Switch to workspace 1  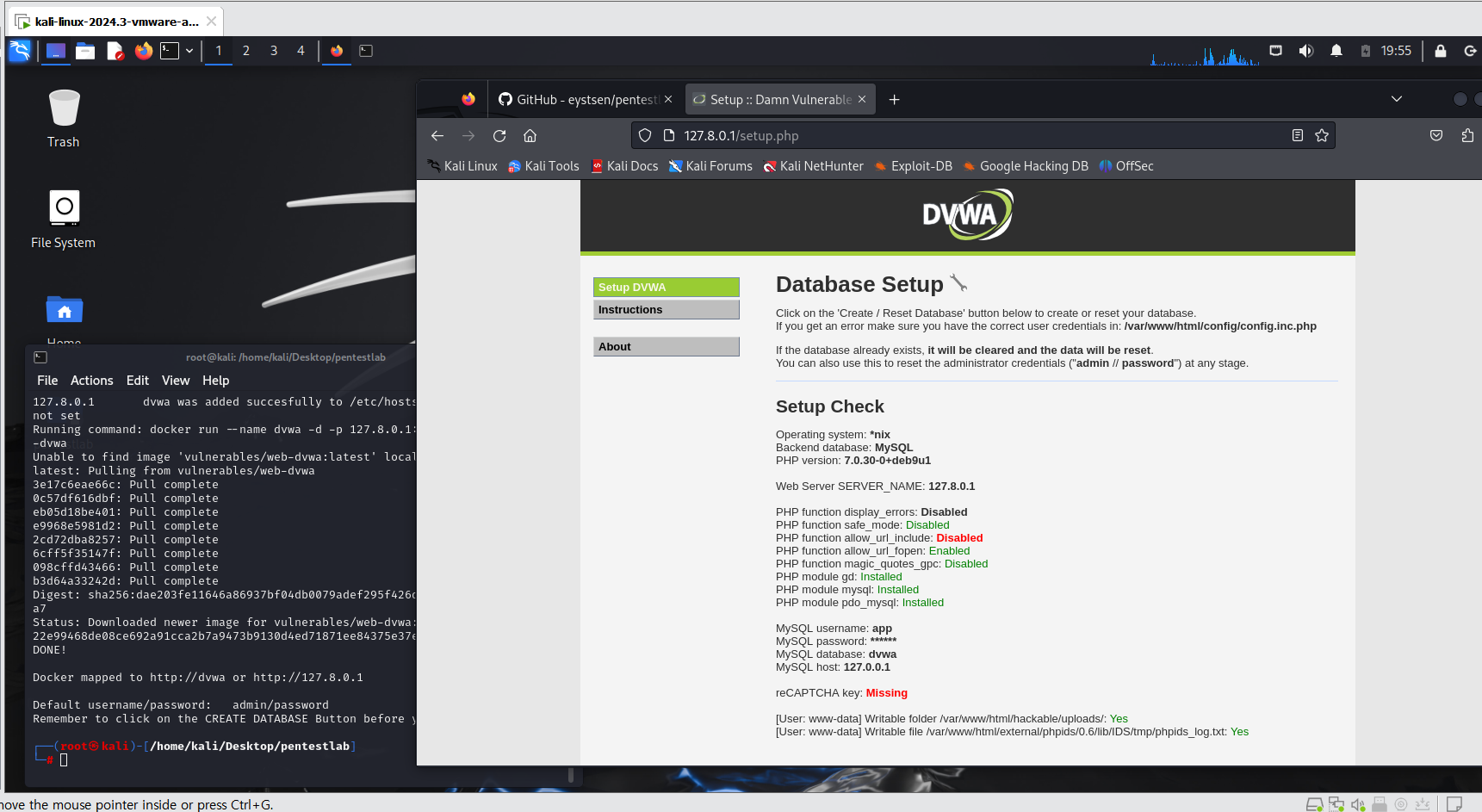click(219, 51)
